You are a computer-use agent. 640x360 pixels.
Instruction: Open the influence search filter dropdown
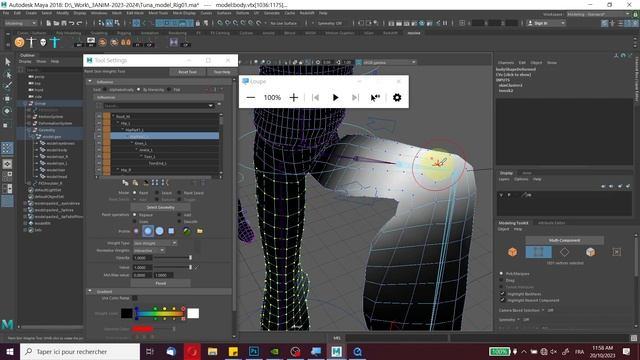tap(211, 106)
